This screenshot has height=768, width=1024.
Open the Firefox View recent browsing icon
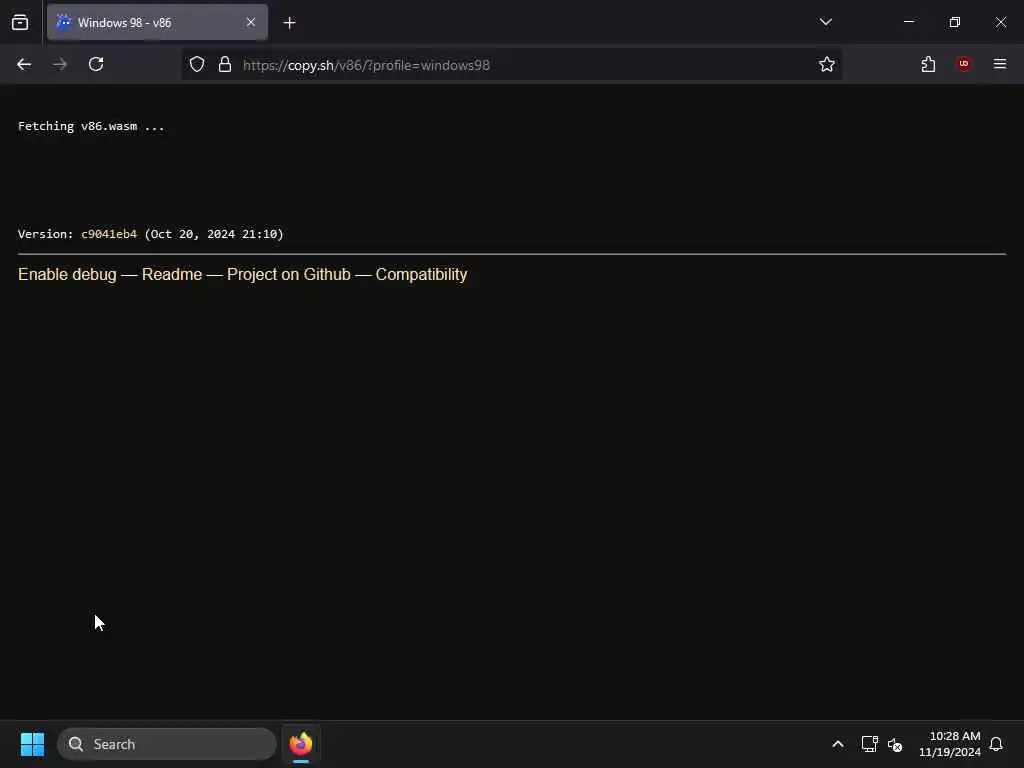tap(20, 22)
